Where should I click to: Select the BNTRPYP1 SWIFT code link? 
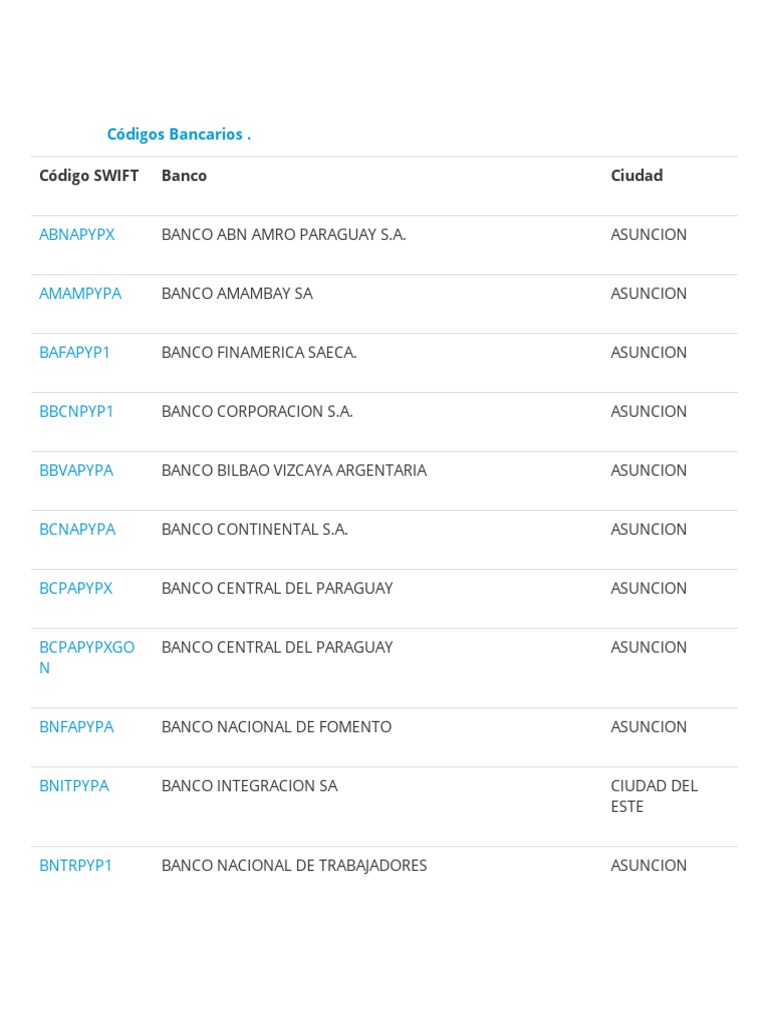click(x=76, y=865)
